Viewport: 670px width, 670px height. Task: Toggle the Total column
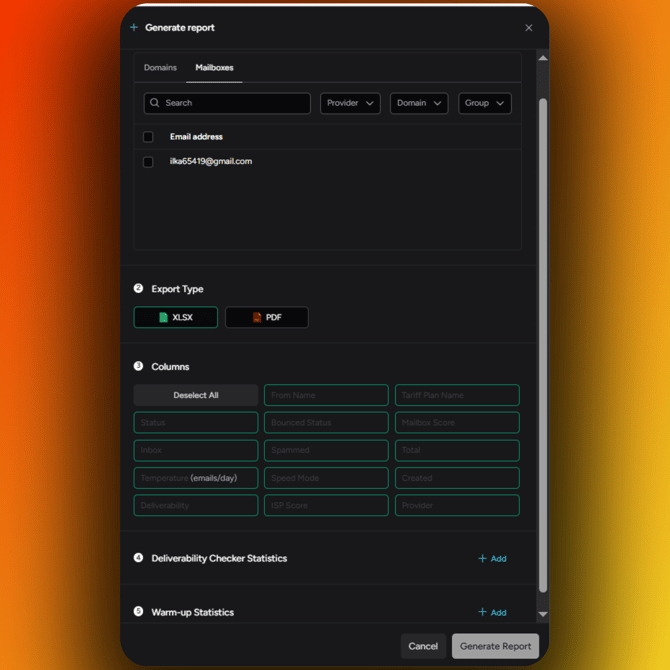(457, 450)
